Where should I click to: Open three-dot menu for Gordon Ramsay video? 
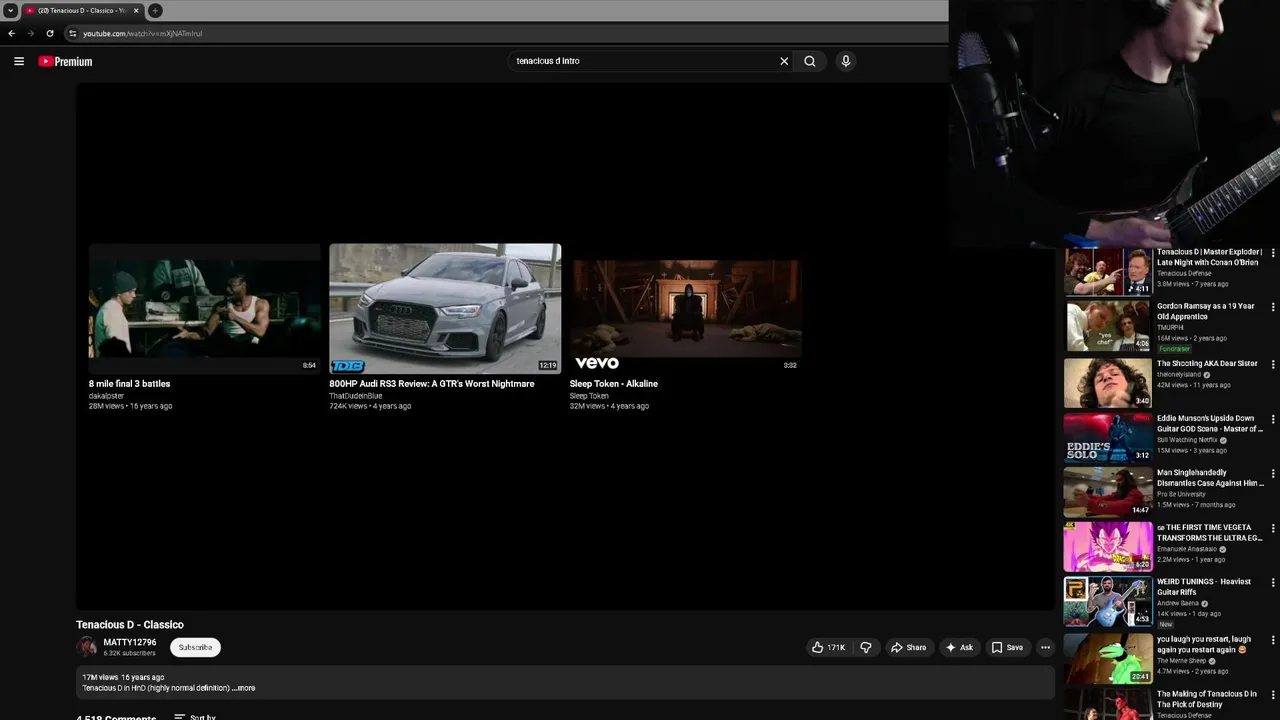(x=1273, y=307)
